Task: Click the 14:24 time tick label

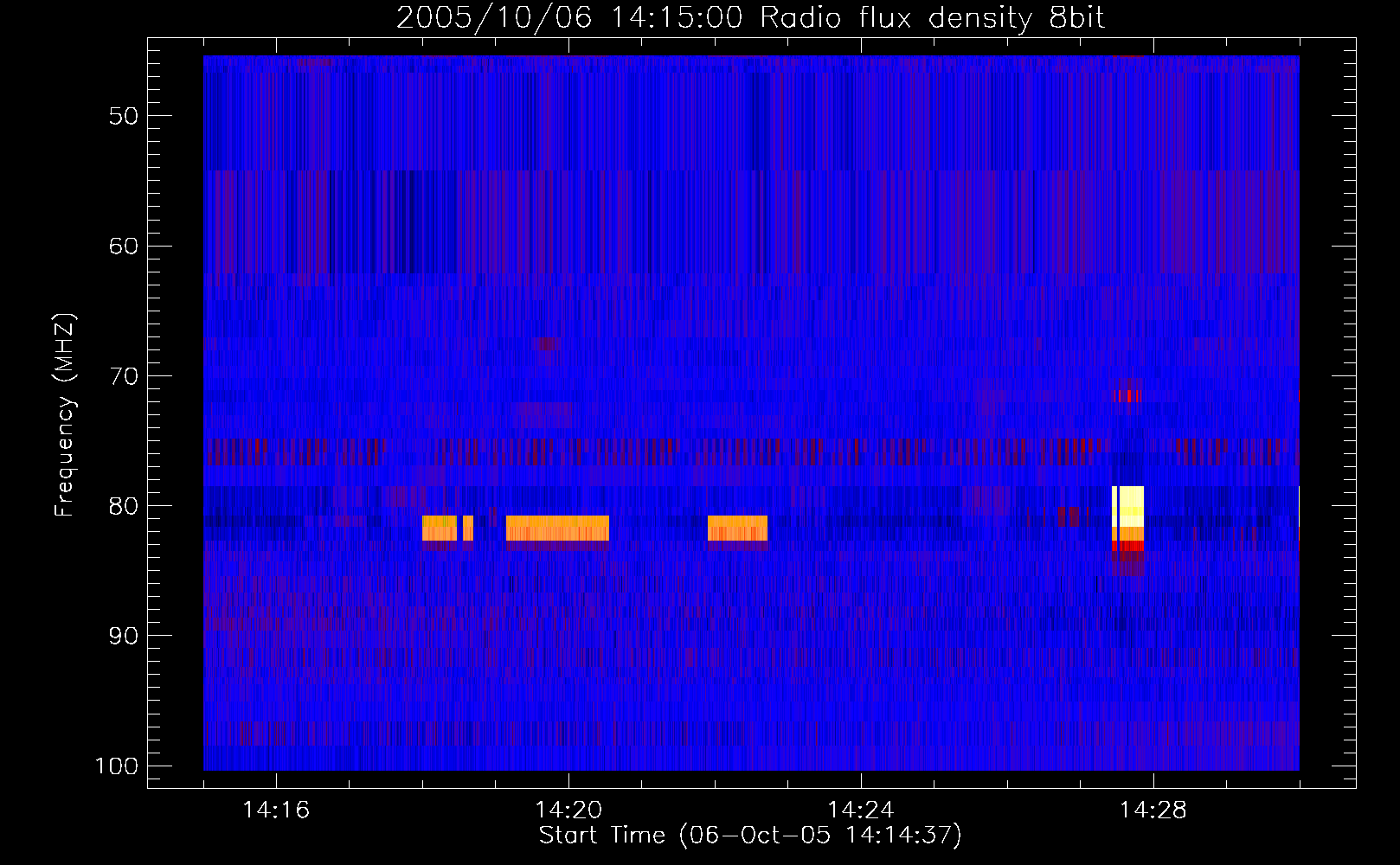Action: [861, 811]
